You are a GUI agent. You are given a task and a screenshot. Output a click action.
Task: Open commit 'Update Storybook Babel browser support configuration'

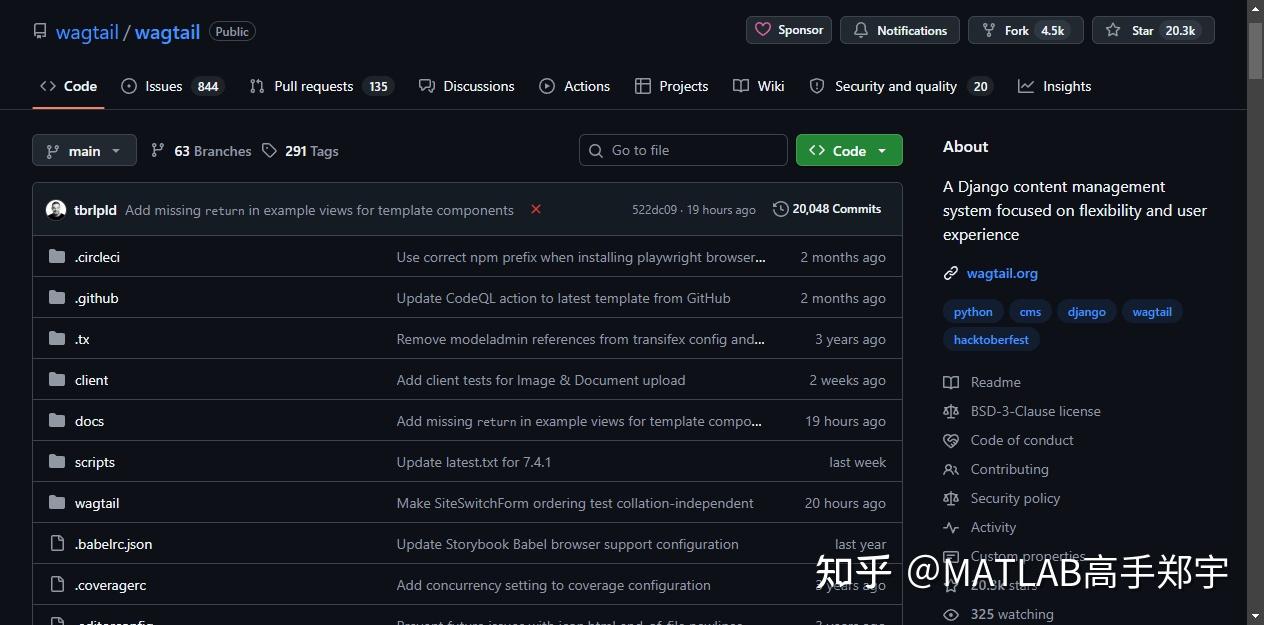pos(568,544)
